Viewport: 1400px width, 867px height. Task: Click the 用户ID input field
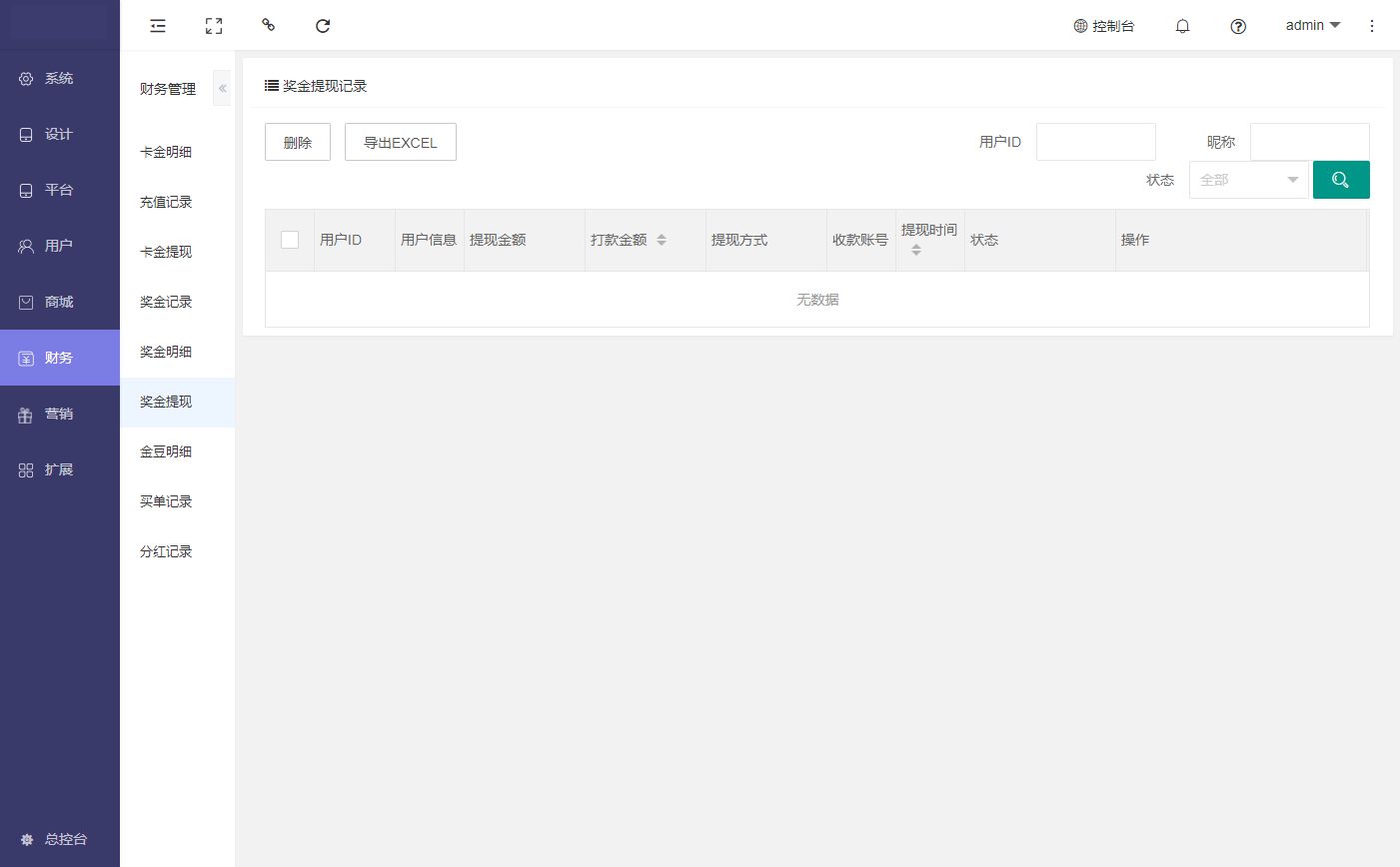coord(1095,142)
